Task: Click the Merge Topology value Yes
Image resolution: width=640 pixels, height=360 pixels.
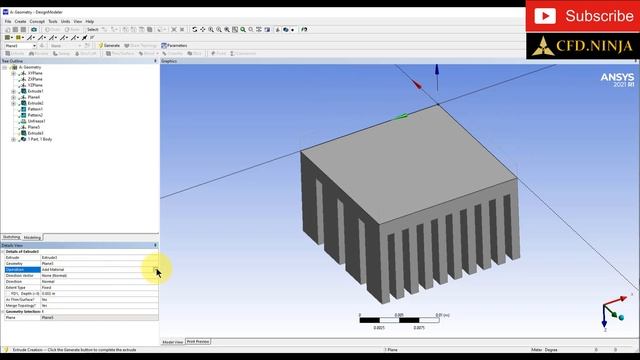Action: [99, 306]
